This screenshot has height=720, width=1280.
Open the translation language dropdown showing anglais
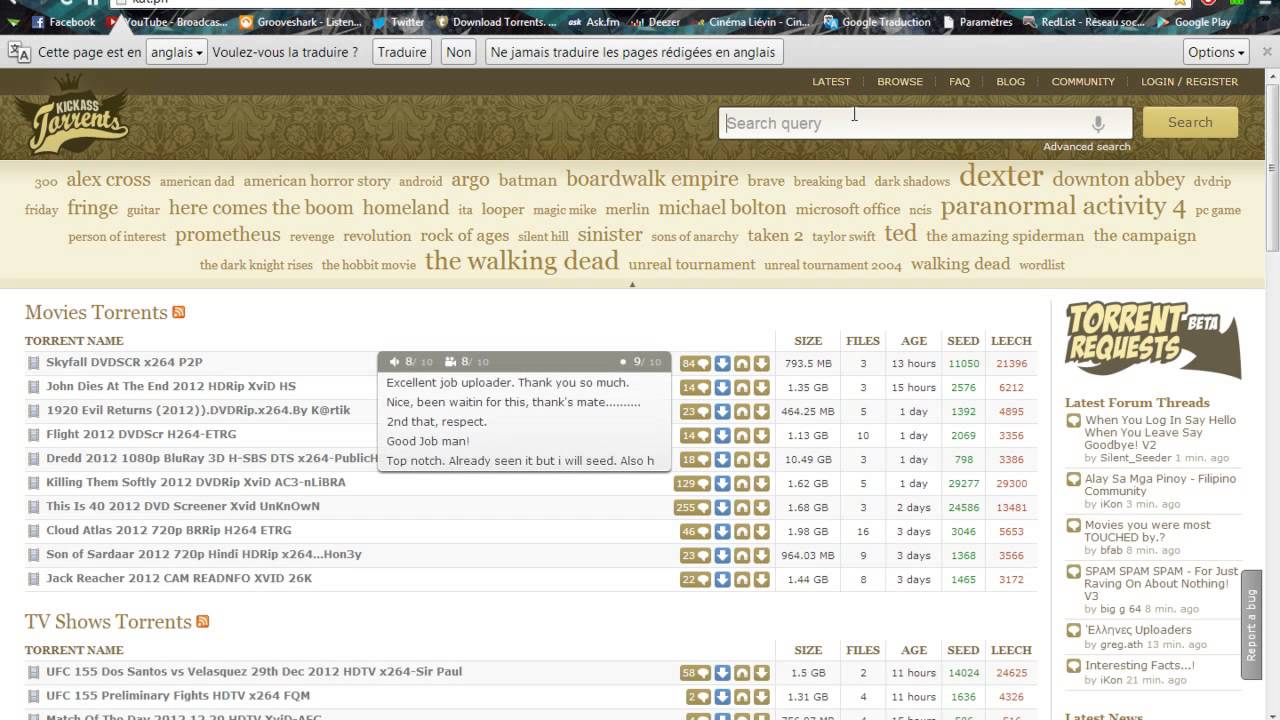pos(176,51)
